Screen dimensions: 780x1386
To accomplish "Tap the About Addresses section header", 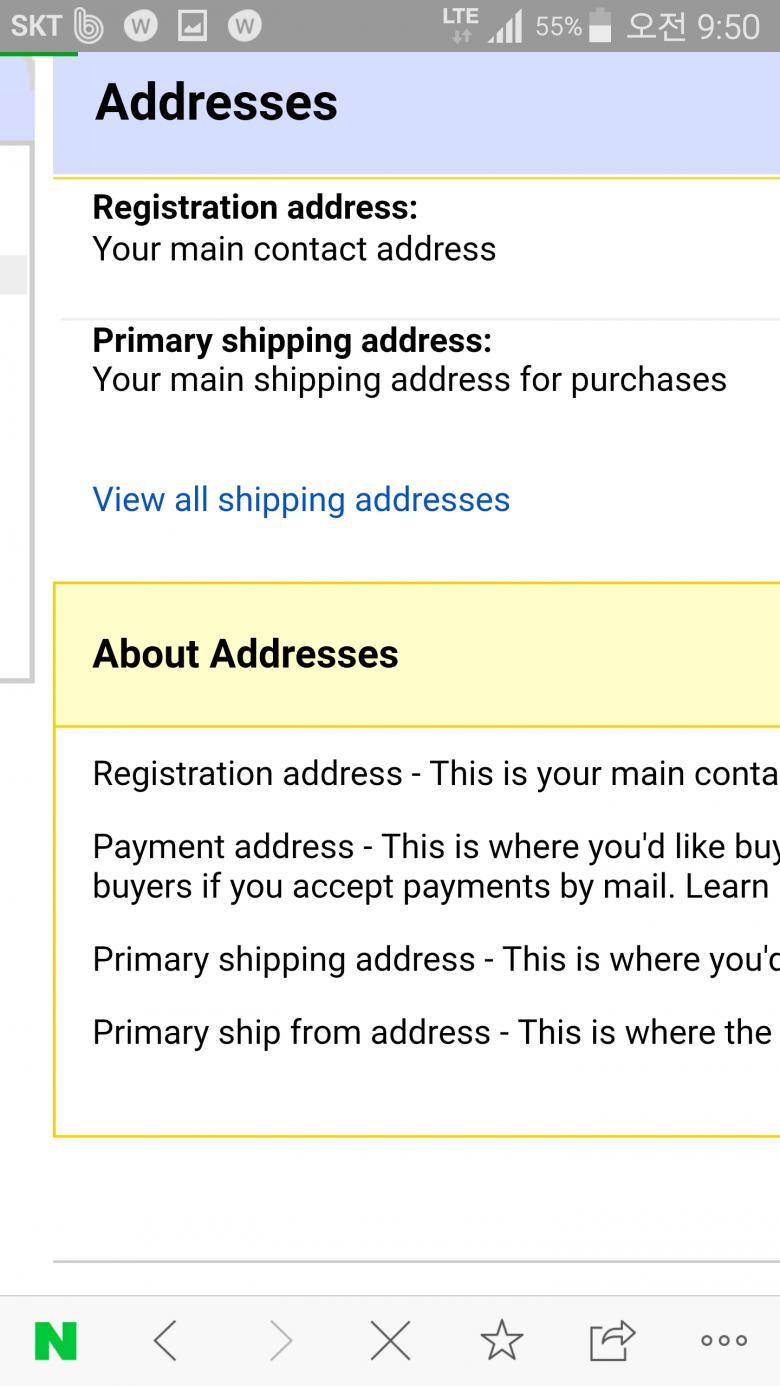I will tap(246, 654).
